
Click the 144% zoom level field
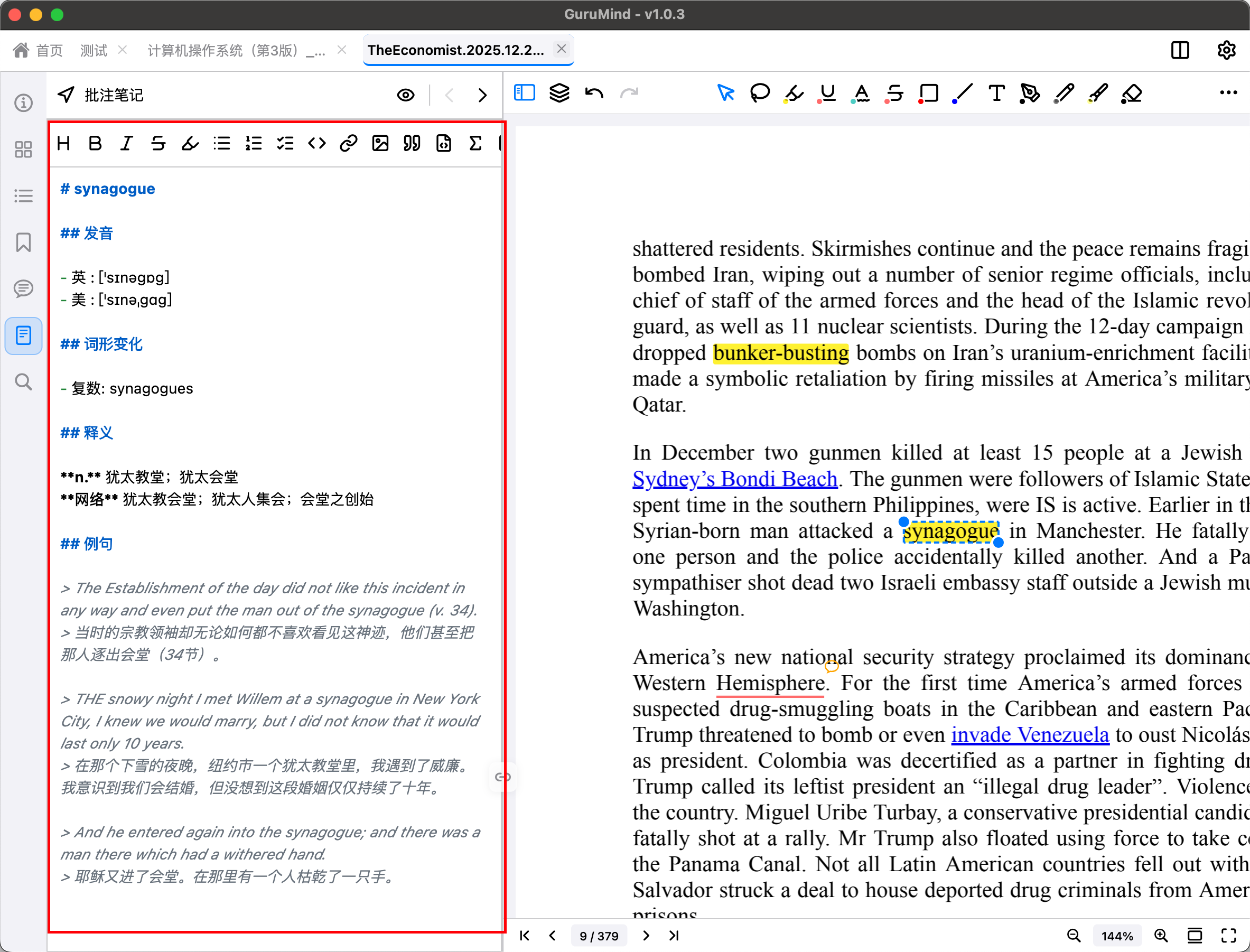click(1116, 936)
